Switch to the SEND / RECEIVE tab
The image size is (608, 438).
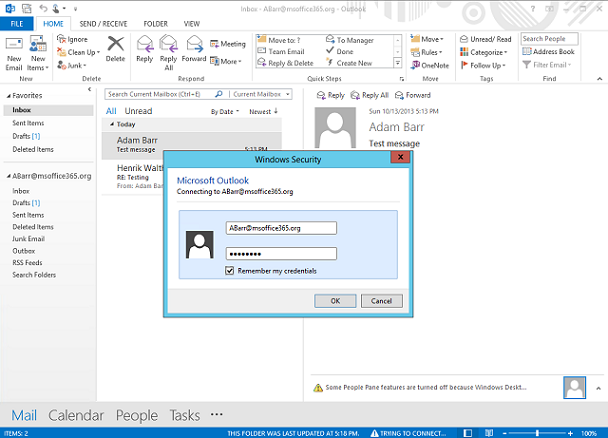[103, 24]
